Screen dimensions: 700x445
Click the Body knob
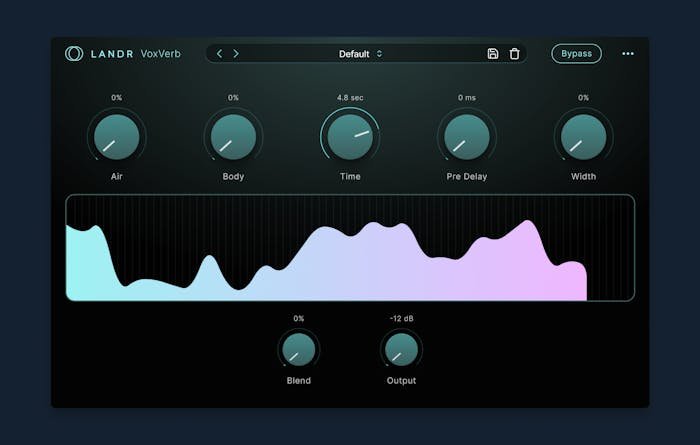(x=233, y=137)
